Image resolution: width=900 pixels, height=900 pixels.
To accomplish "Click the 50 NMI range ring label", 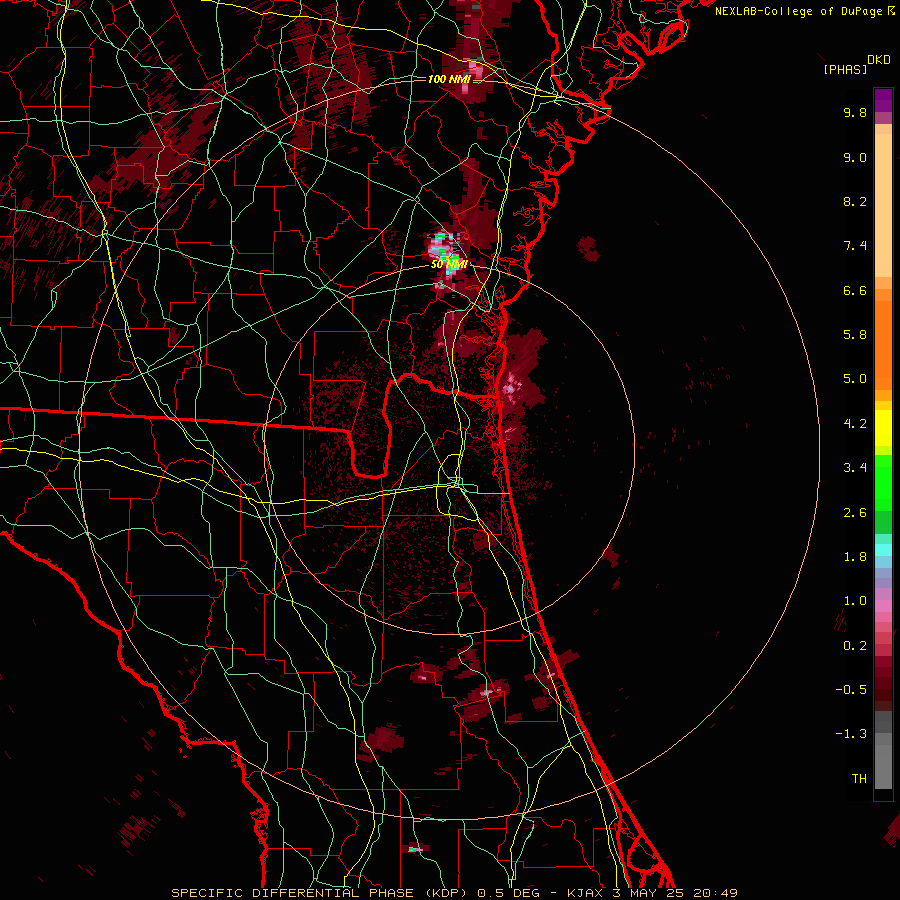I will click(x=449, y=265).
